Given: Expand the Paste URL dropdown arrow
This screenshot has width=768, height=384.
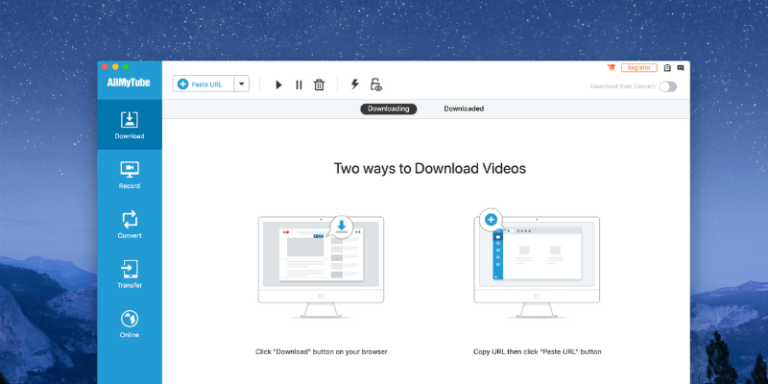Looking at the screenshot, I should click(x=241, y=84).
